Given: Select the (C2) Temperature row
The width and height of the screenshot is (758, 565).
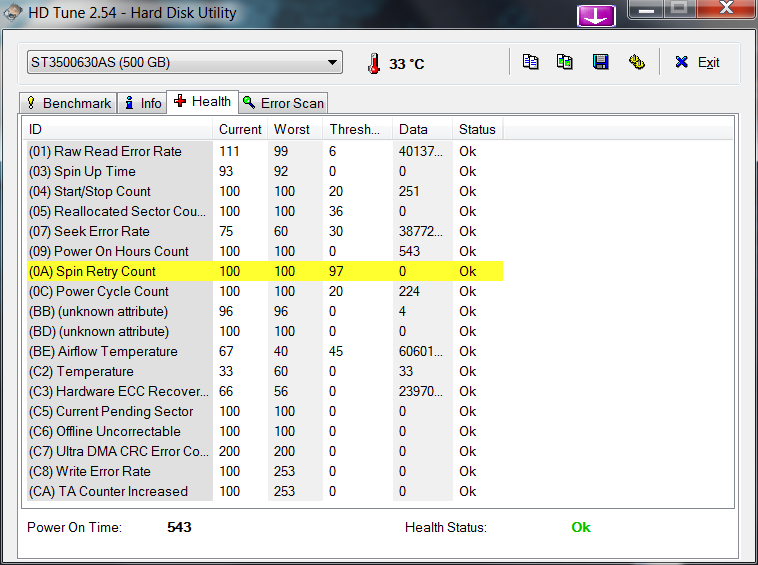Looking at the screenshot, I should click(x=265, y=371).
